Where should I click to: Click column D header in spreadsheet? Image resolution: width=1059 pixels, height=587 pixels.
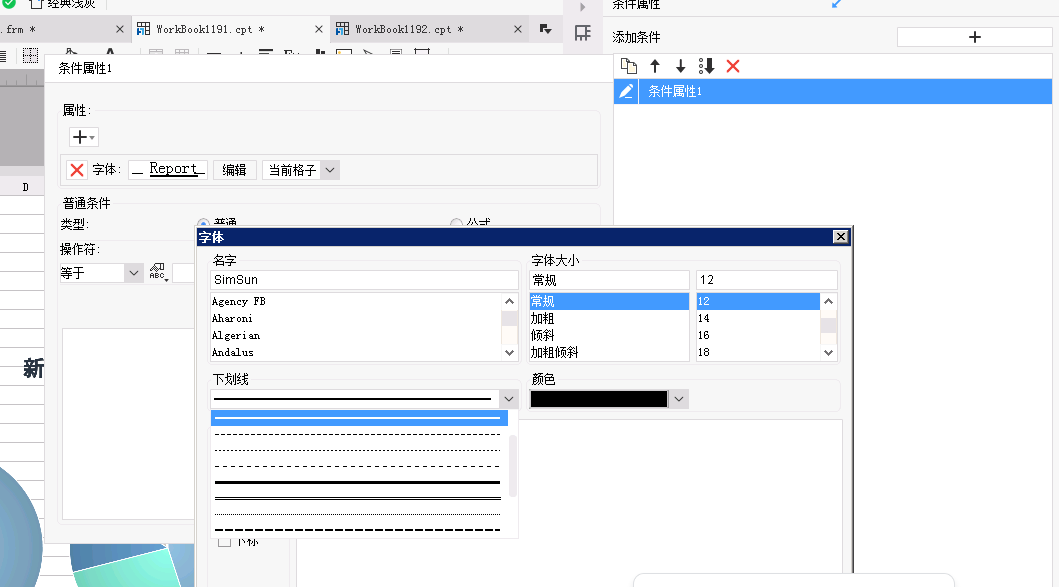[x=25, y=187]
